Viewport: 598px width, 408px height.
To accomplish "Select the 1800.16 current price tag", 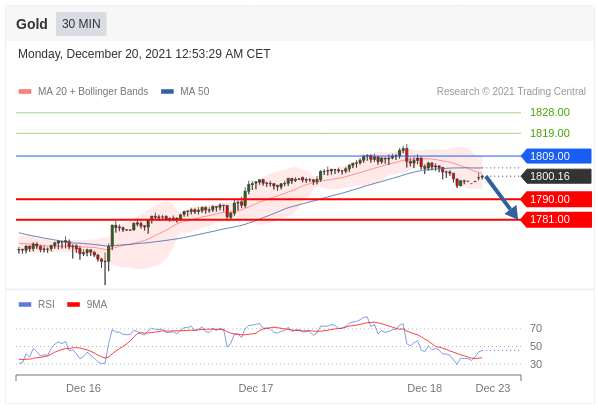I will pyautogui.click(x=556, y=176).
